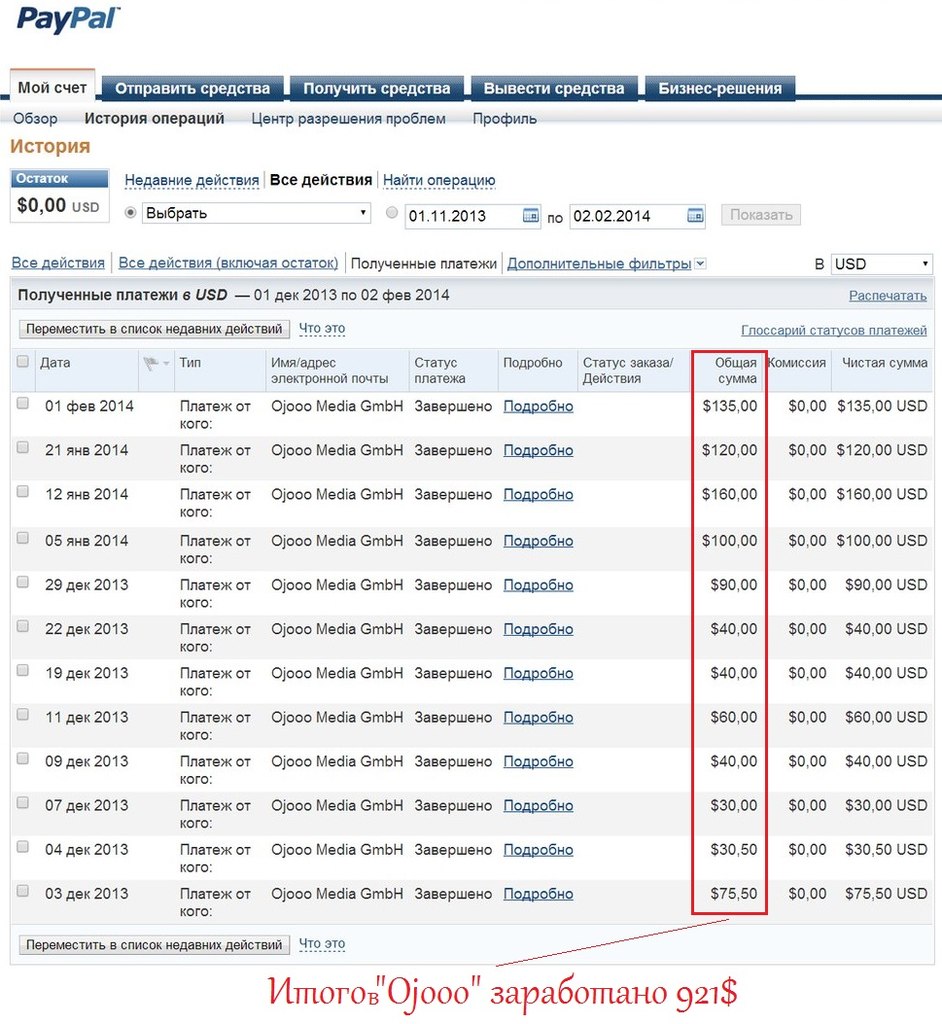Click bottom Переместить в список недавних действий button
This screenshot has height=1024, width=942.
[154, 945]
